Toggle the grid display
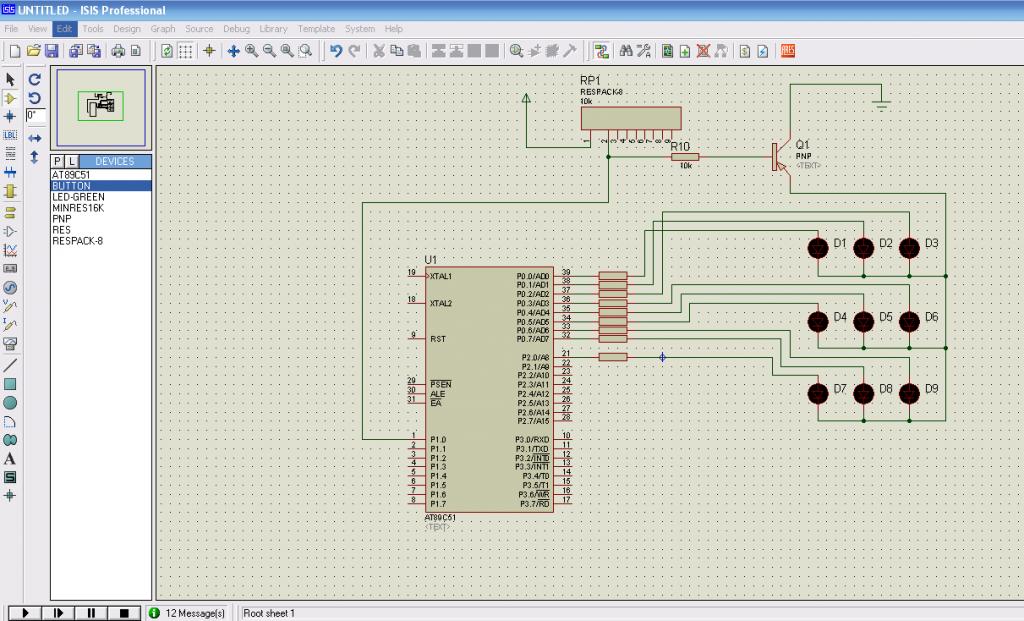Viewport: 1024px width, 621px height. point(186,51)
